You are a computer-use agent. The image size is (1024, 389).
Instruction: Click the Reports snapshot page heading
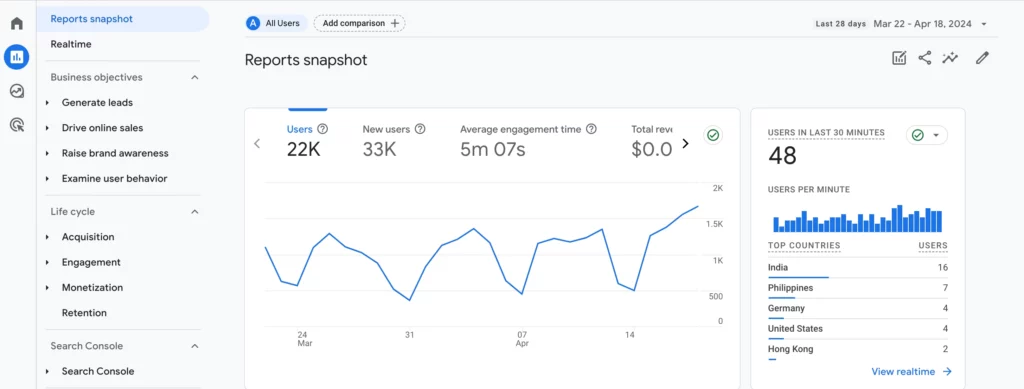[x=306, y=61]
